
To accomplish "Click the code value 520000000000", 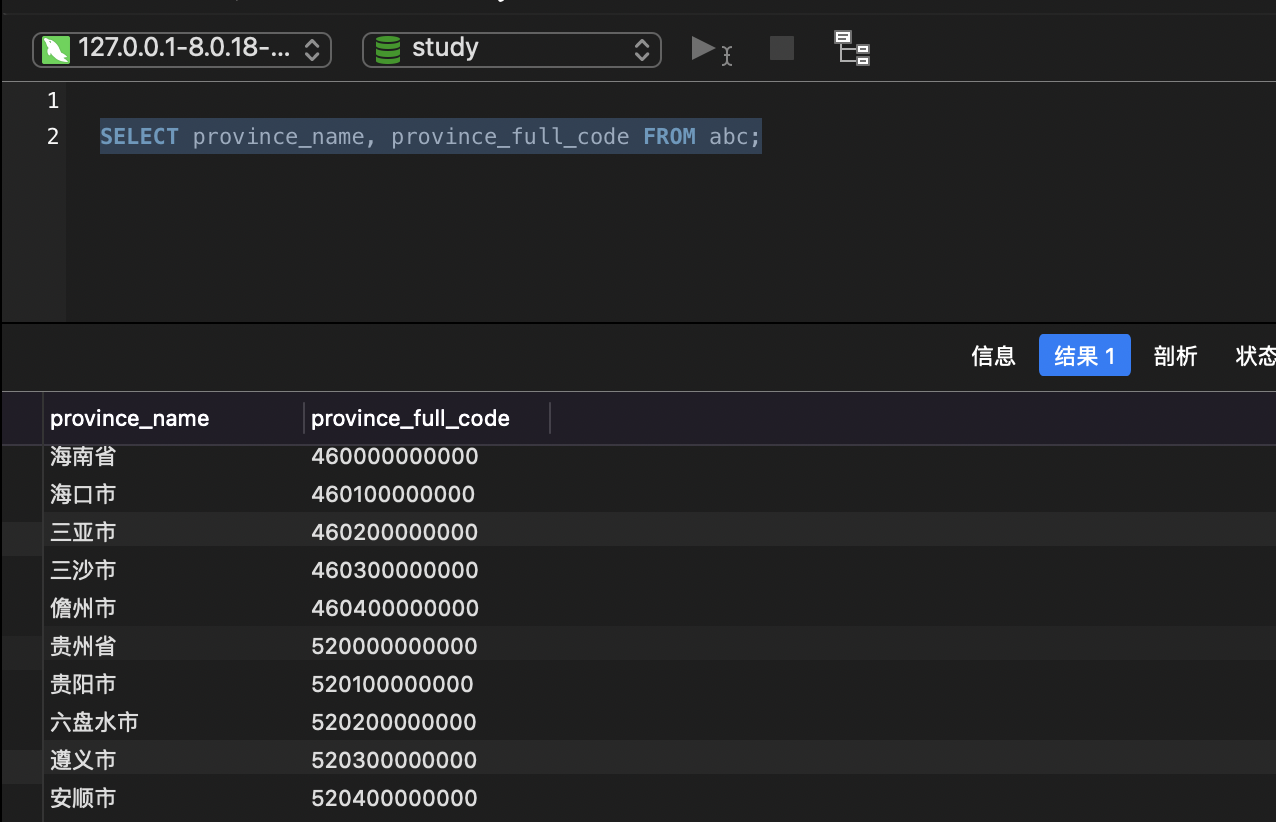I will click(395, 646).
